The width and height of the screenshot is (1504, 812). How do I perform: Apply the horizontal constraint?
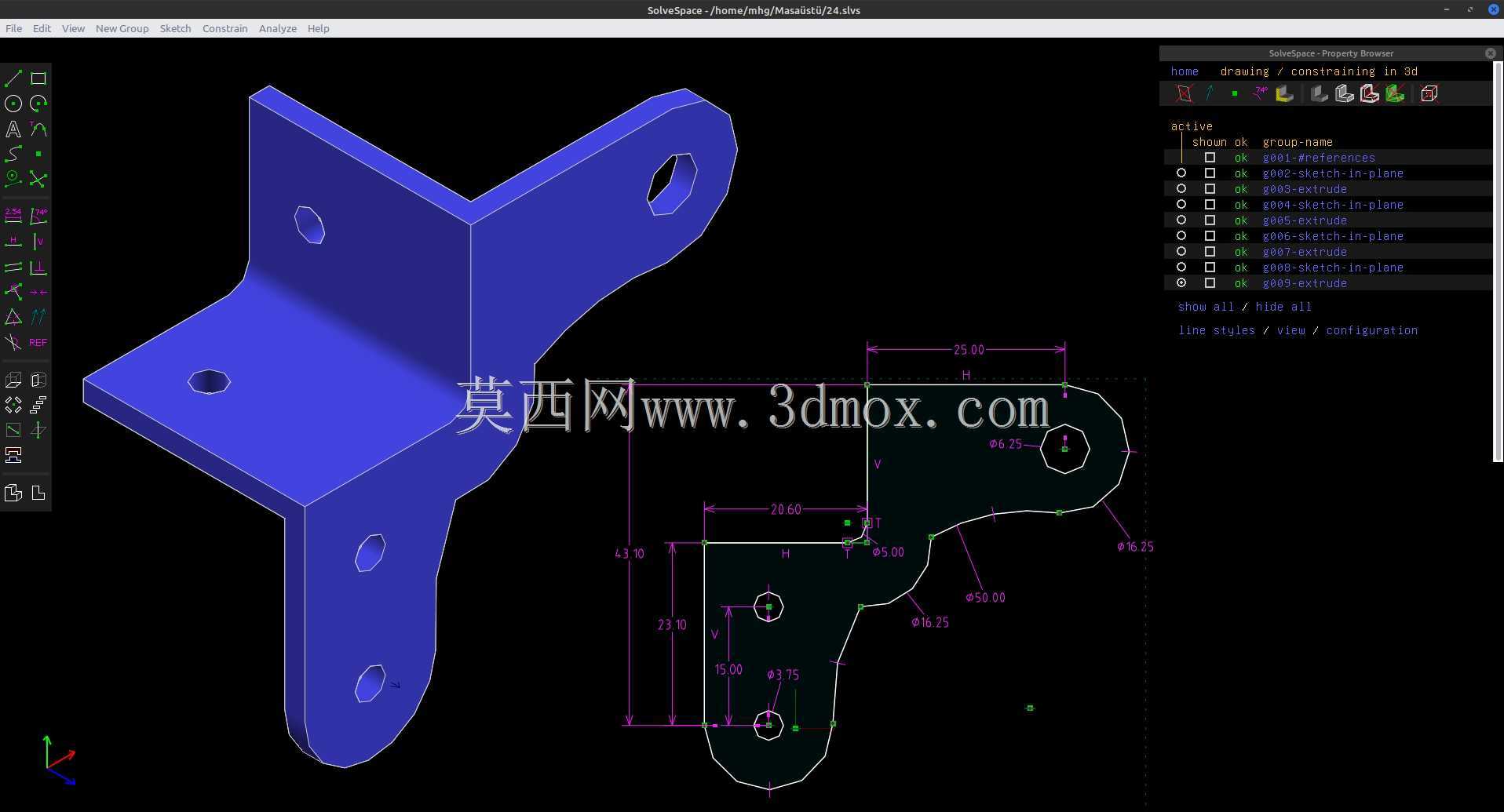coord(13,241)
